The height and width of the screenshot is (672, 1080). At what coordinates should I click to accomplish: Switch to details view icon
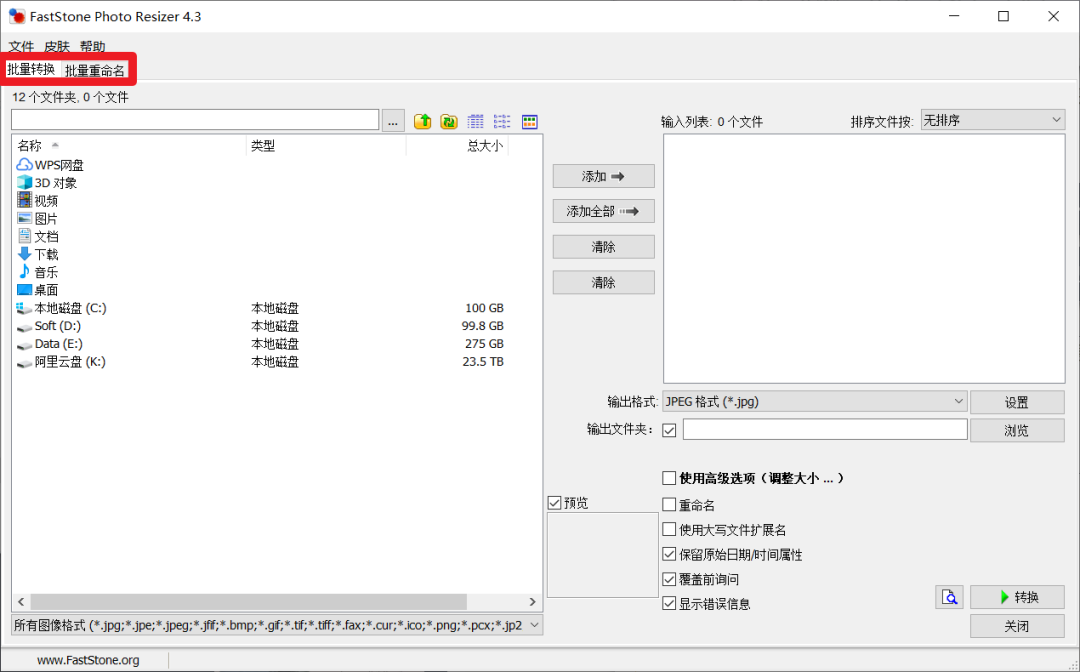pos(476,121)
